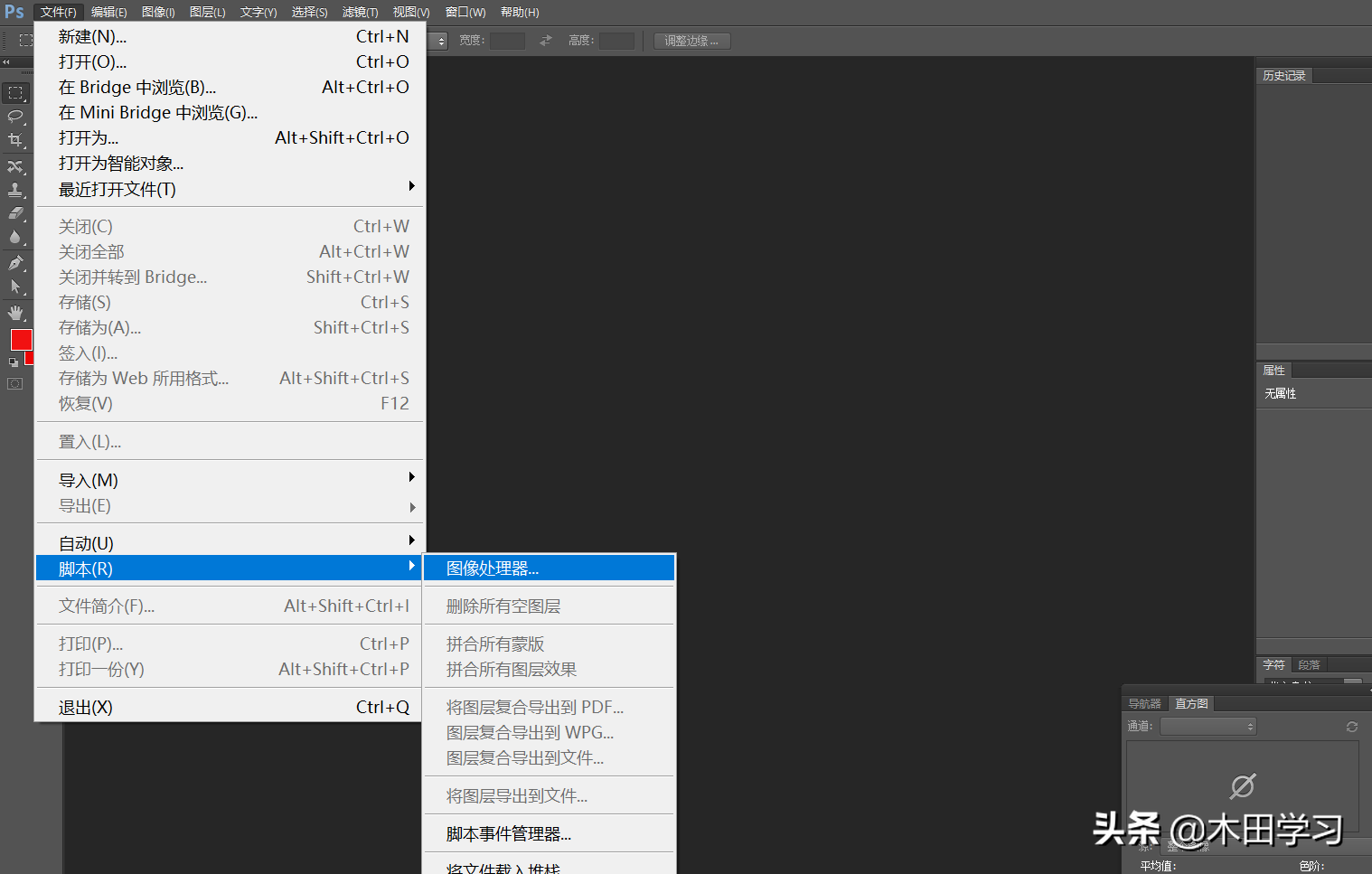The width and height of the screenshot is (1372, 874).
Task: Reset to default foreground/background colors icon
Action: tap(14, 362)
